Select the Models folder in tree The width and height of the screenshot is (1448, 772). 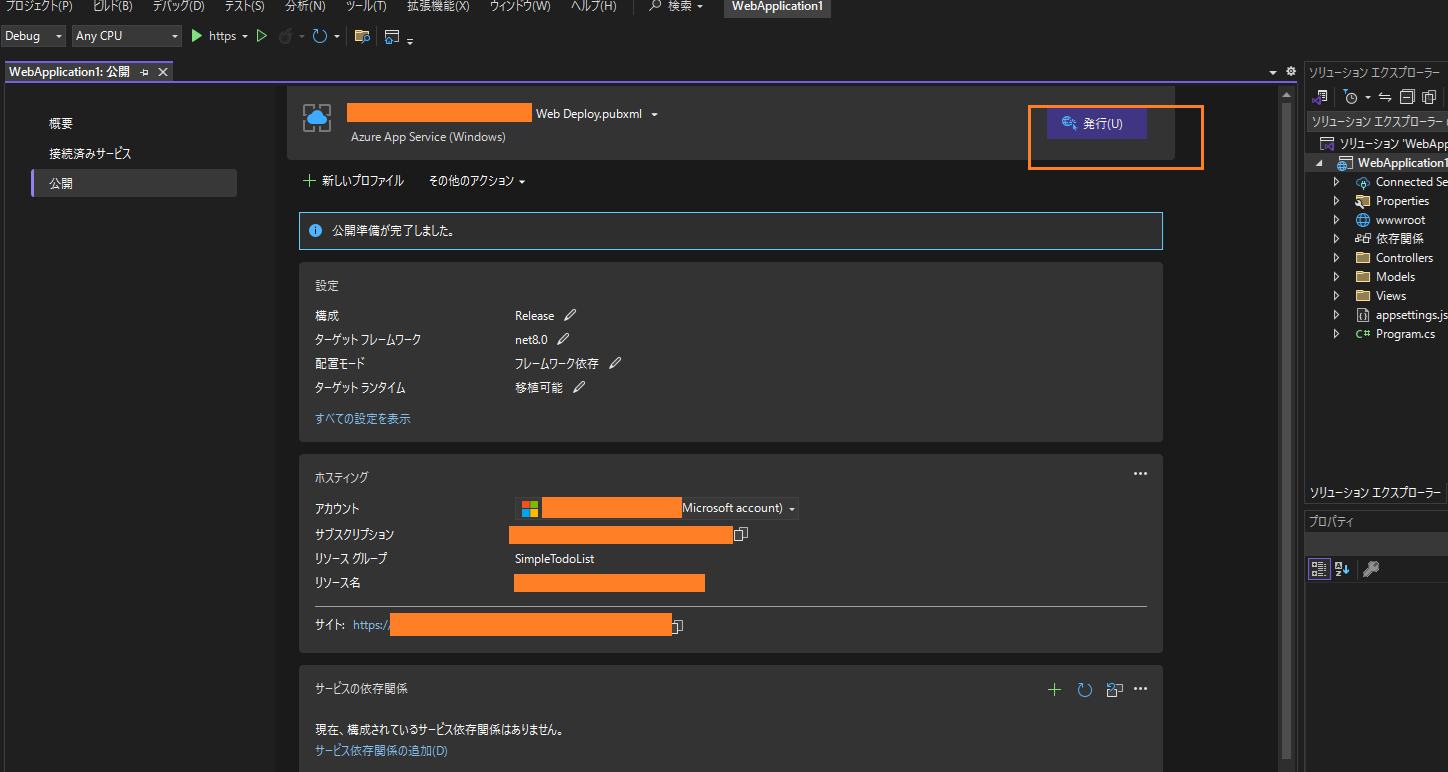(x=1395, y=277)
